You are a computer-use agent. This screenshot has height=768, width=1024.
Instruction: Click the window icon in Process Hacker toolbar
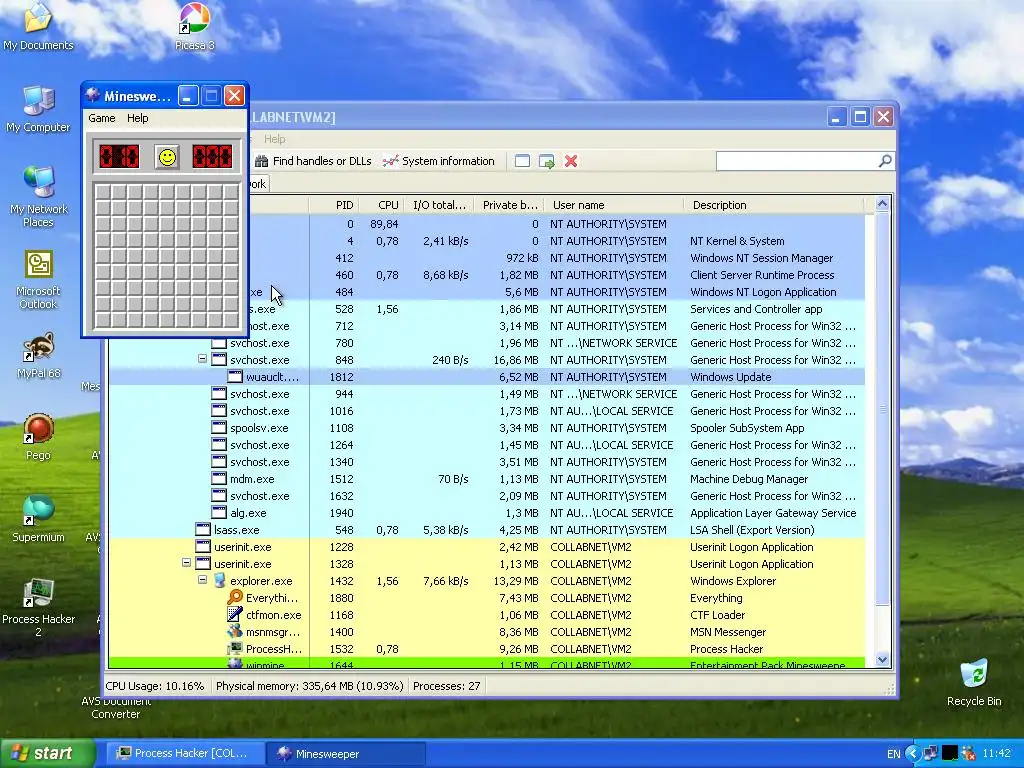(522, 161)
